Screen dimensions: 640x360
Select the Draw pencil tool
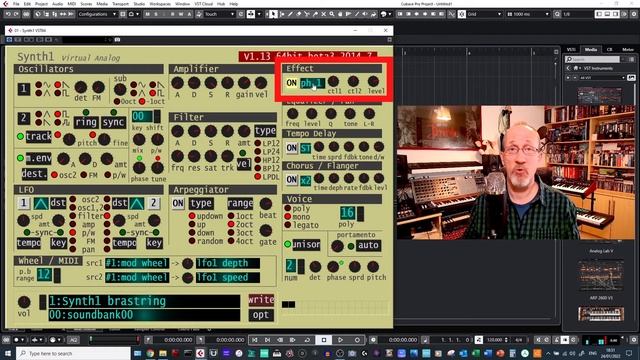click(x=290, y=14)
